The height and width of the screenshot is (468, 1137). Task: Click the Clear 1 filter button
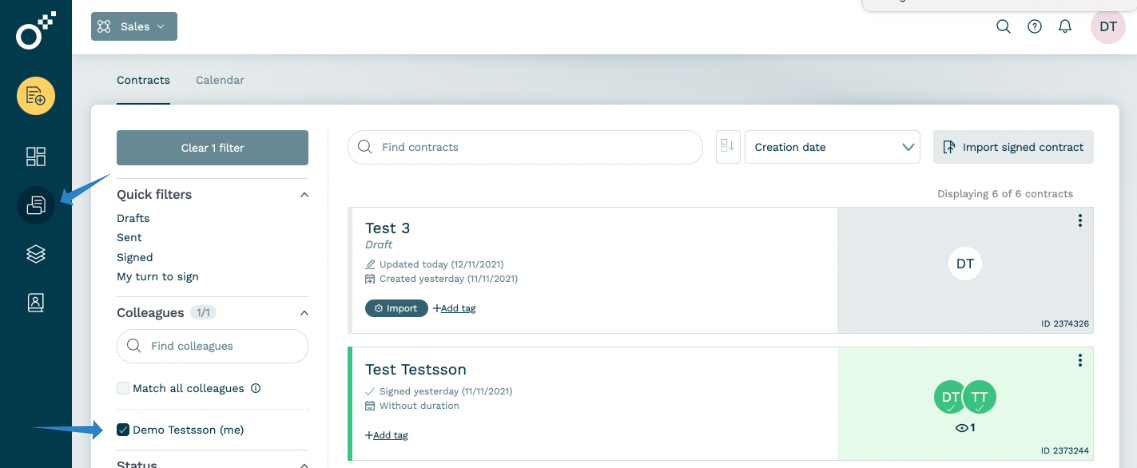click(212, 148)
